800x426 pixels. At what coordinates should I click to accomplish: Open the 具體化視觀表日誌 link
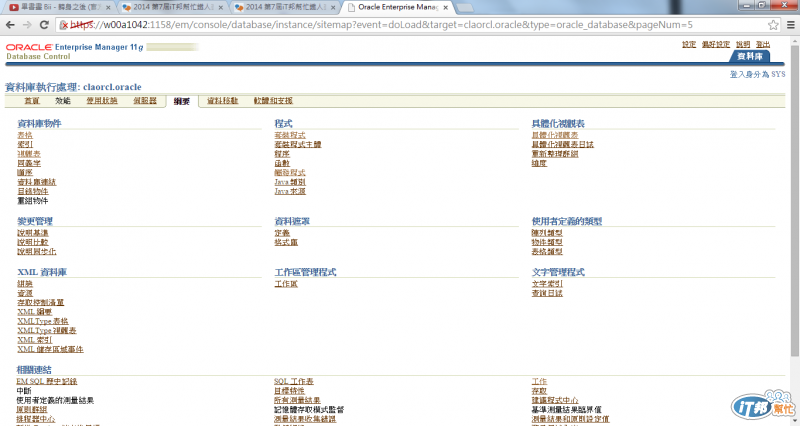click(562, 144)
